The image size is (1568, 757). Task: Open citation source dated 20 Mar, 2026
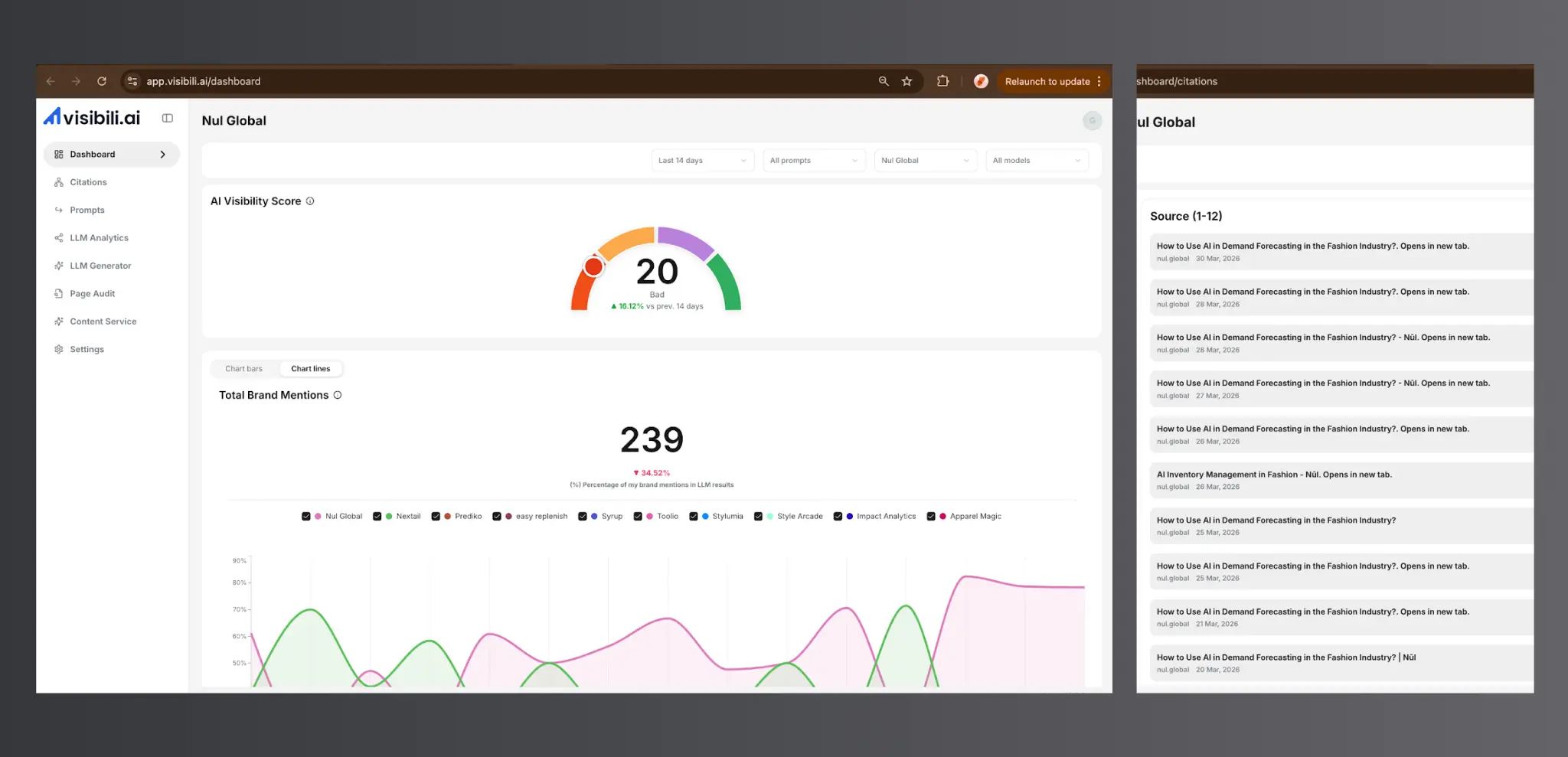coord(1341,663)
